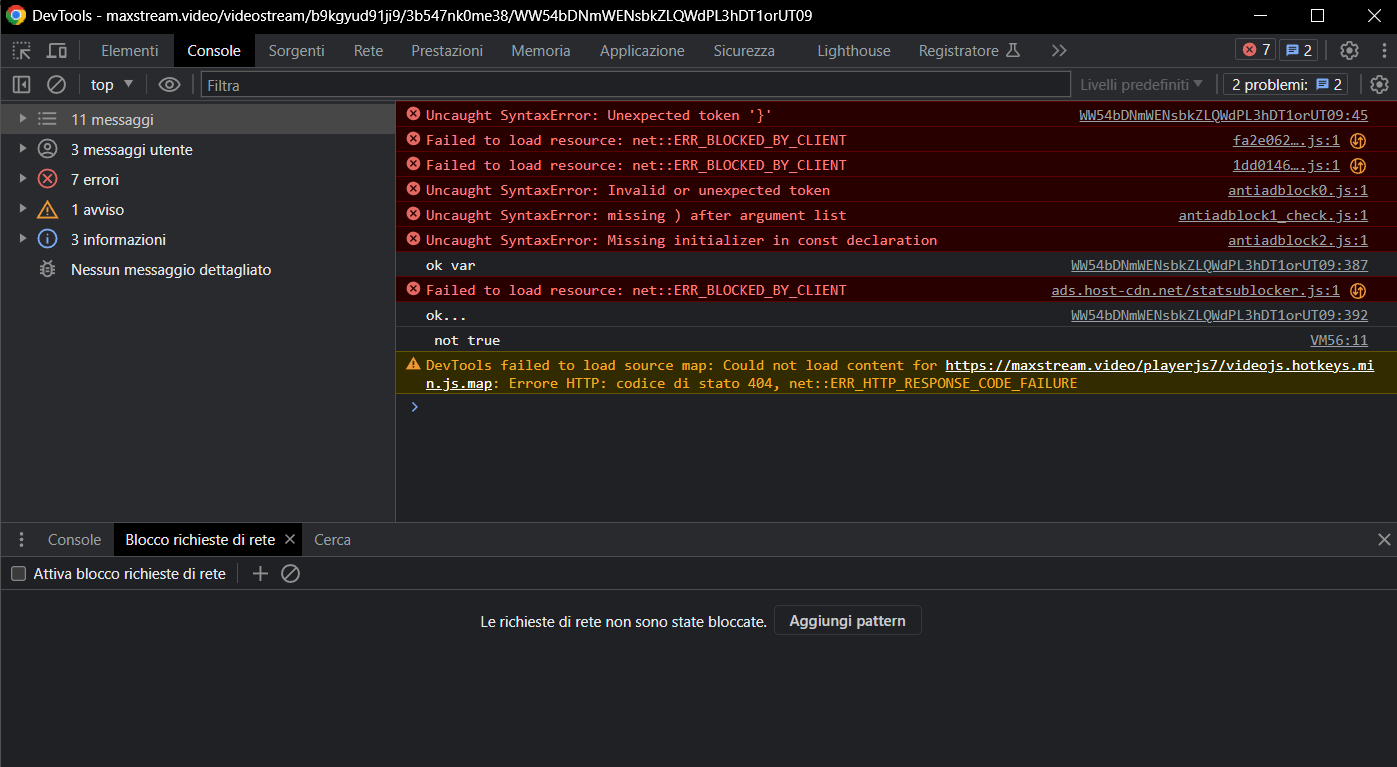The width and height of the screenshot is (1397, 767).
Task: Click the Aggiungi pattern button
Action: [847, 620]
